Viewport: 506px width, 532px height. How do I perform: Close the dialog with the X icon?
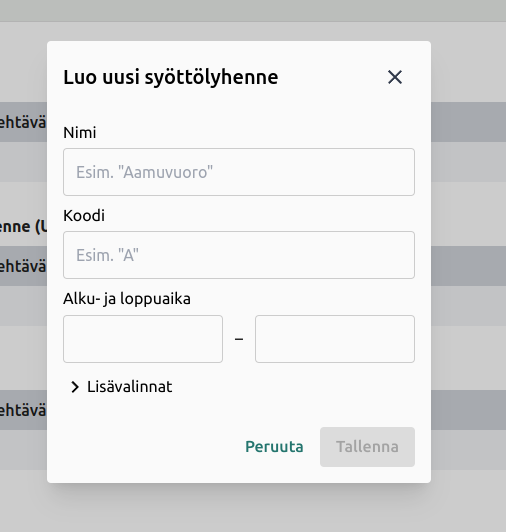pyautogui.click(x=395, y=77)
